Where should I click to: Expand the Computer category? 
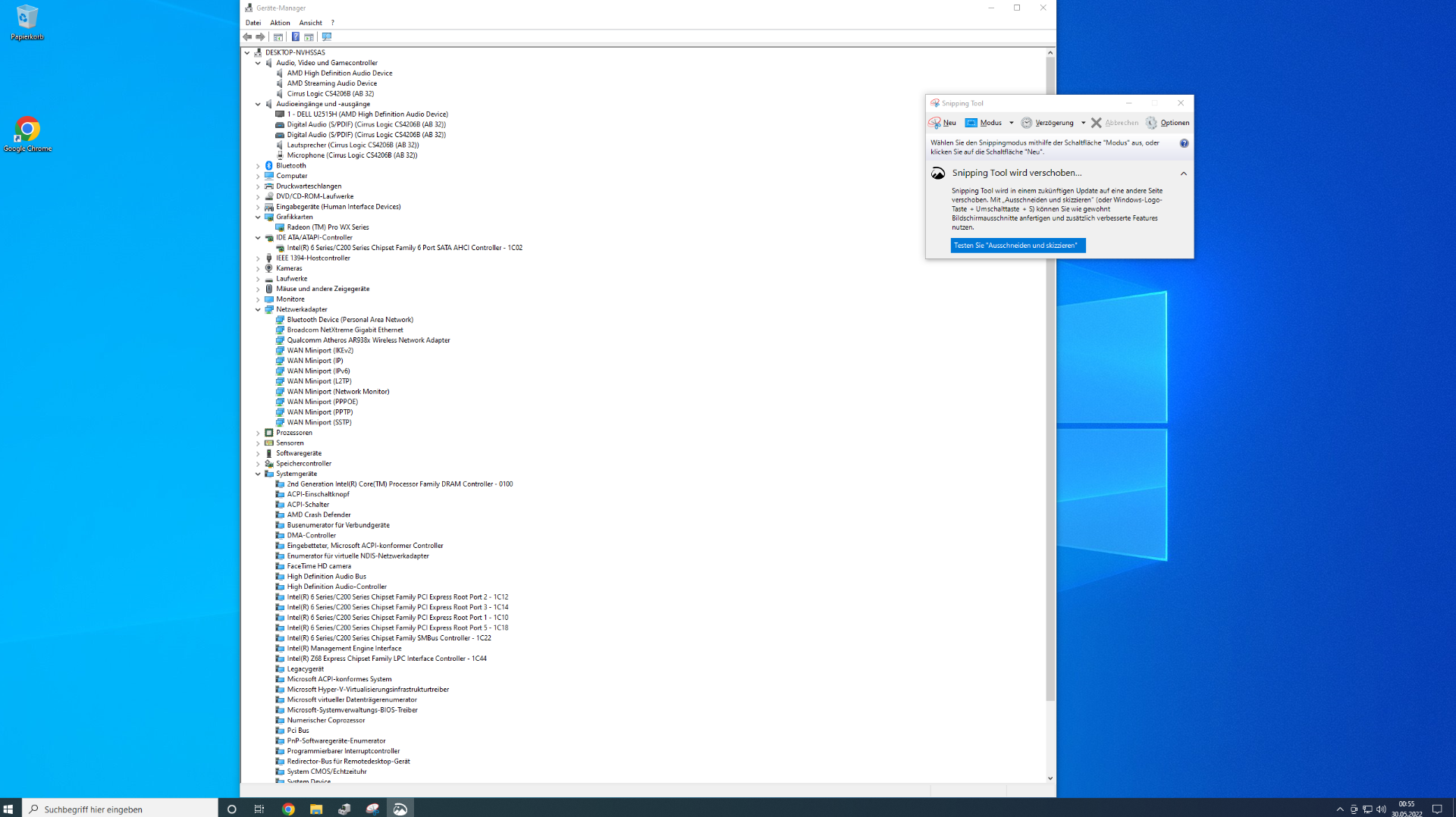(258, 177)
